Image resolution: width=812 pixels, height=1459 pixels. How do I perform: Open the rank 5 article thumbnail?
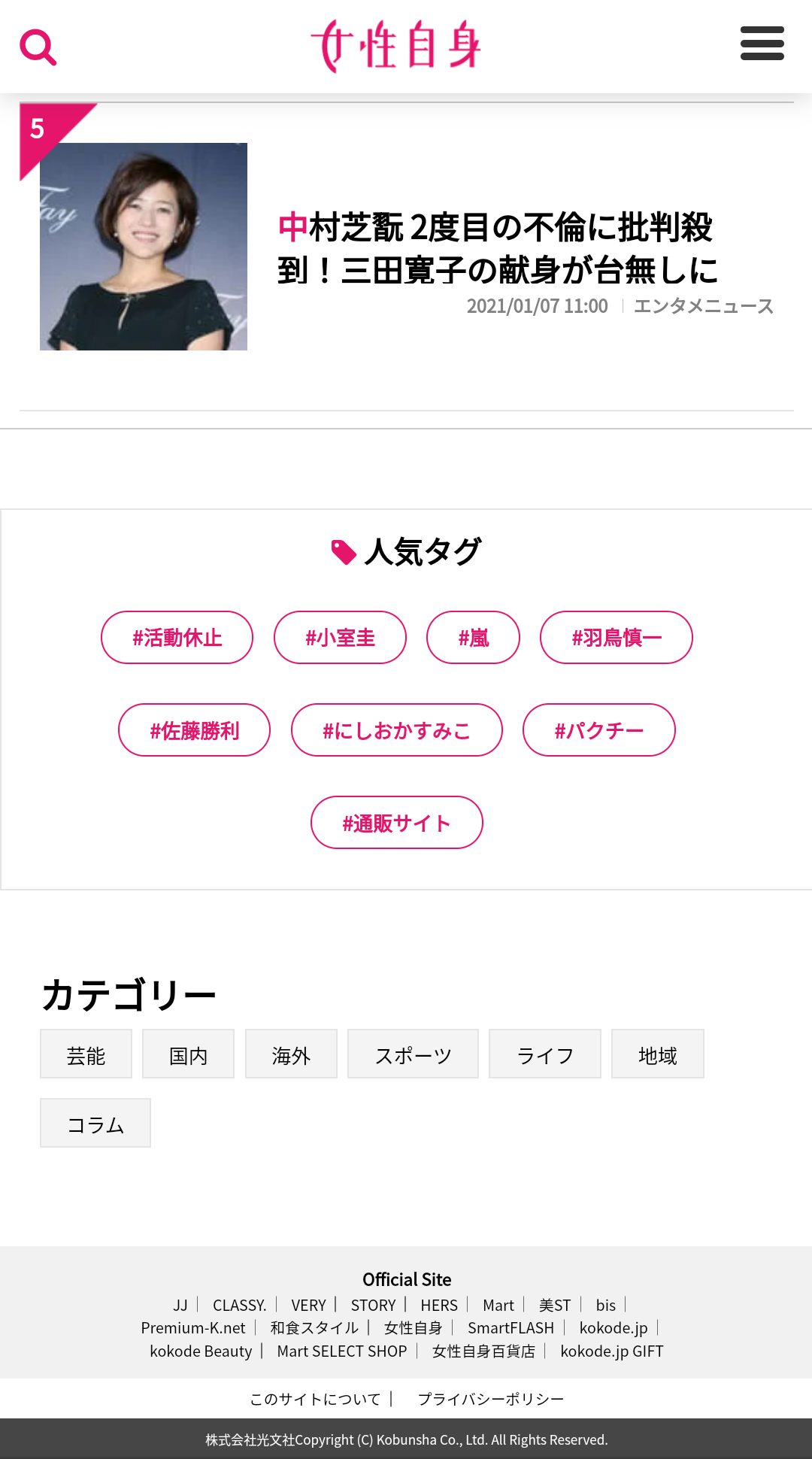coord(144,247)
